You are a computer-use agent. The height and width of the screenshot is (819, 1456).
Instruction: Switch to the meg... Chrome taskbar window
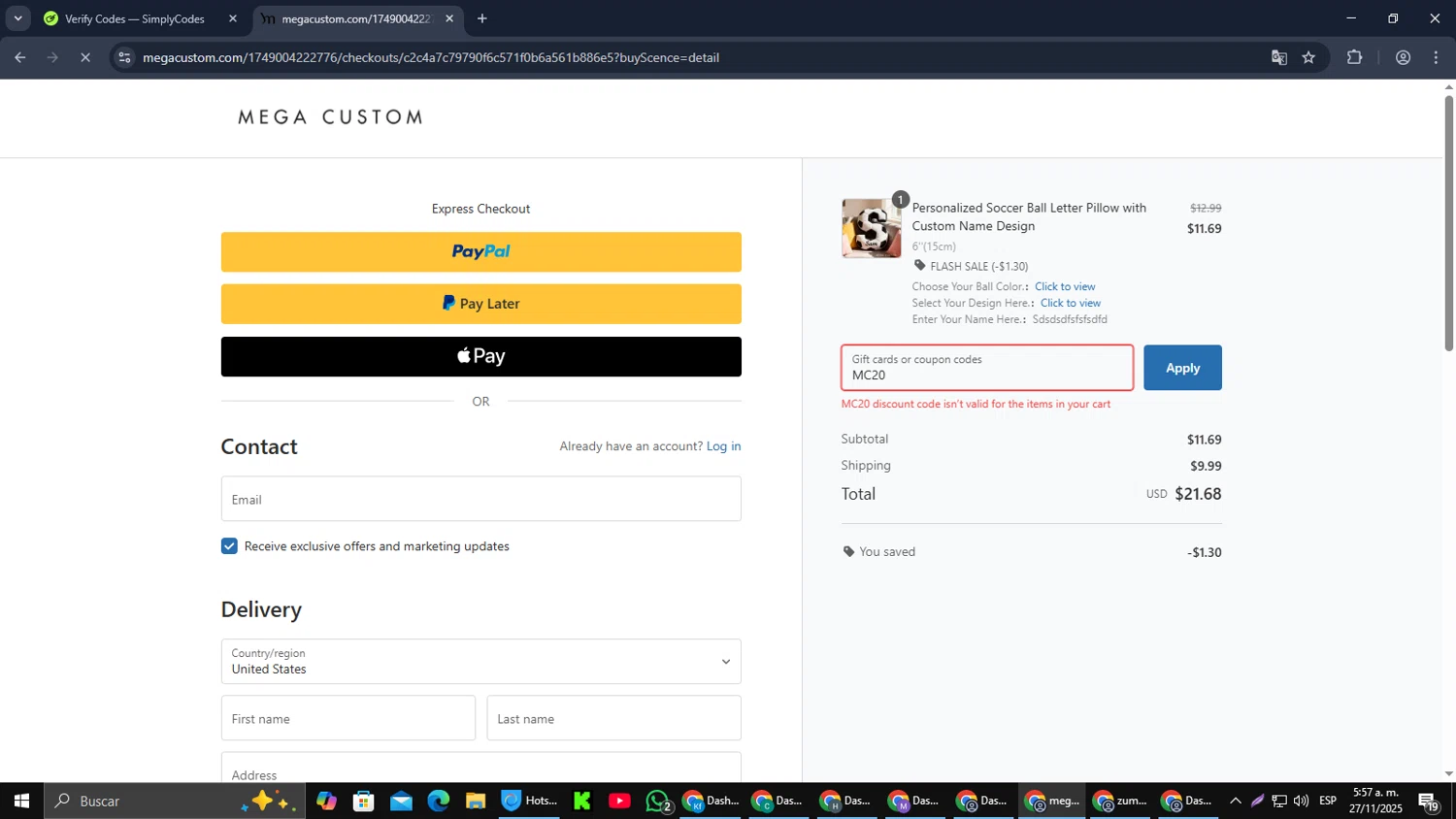1052,801
